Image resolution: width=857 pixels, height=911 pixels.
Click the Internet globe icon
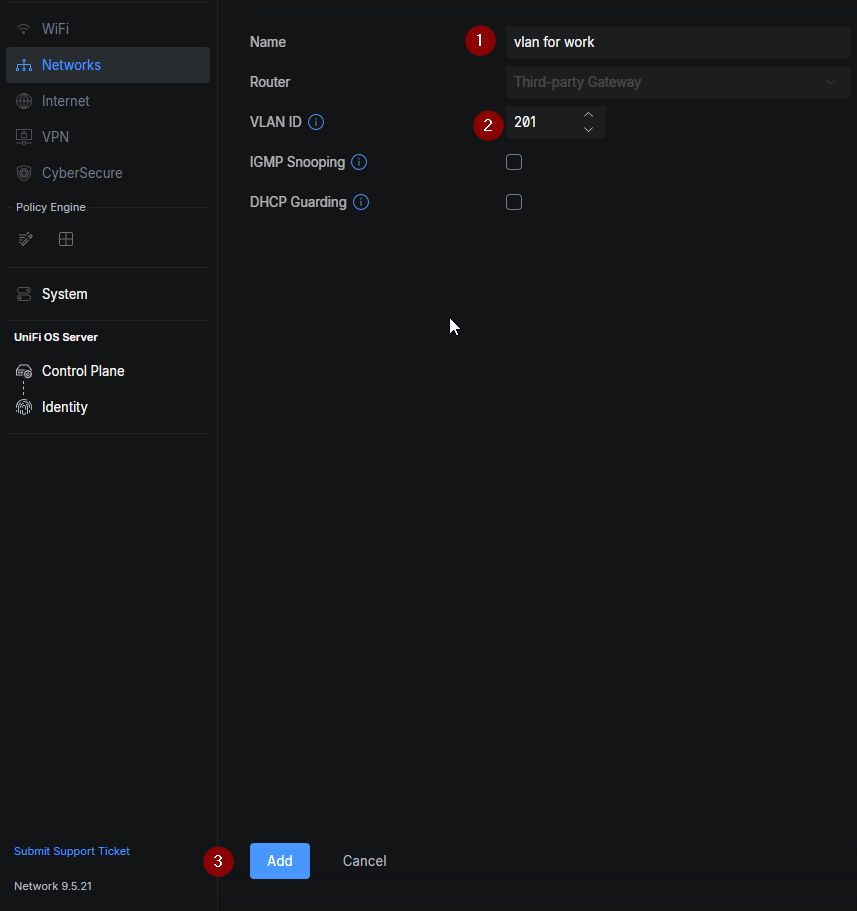coord(24,101)
